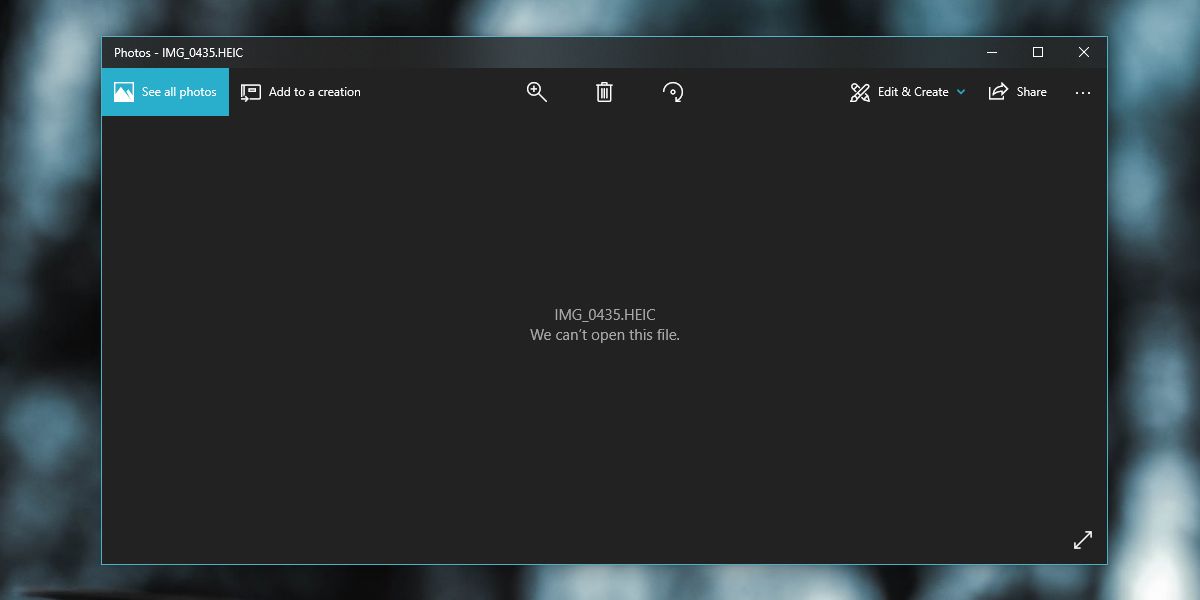Open the Edit & Create dropdown
Viewport: 1200px width, 600px height.
click(908, 92)
